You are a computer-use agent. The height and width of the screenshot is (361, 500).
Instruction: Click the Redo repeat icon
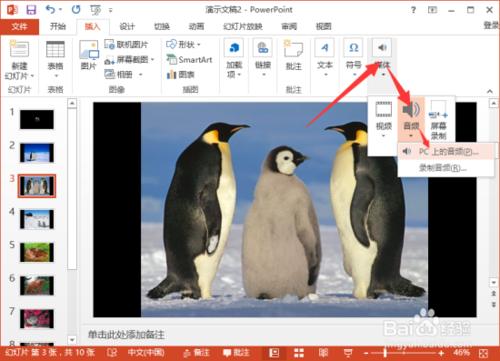point(76,10)
